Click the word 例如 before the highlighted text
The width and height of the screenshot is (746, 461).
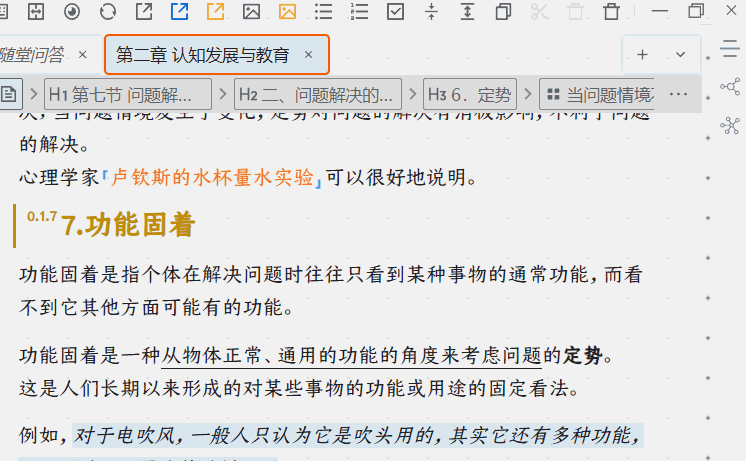[x=39, y=435]
